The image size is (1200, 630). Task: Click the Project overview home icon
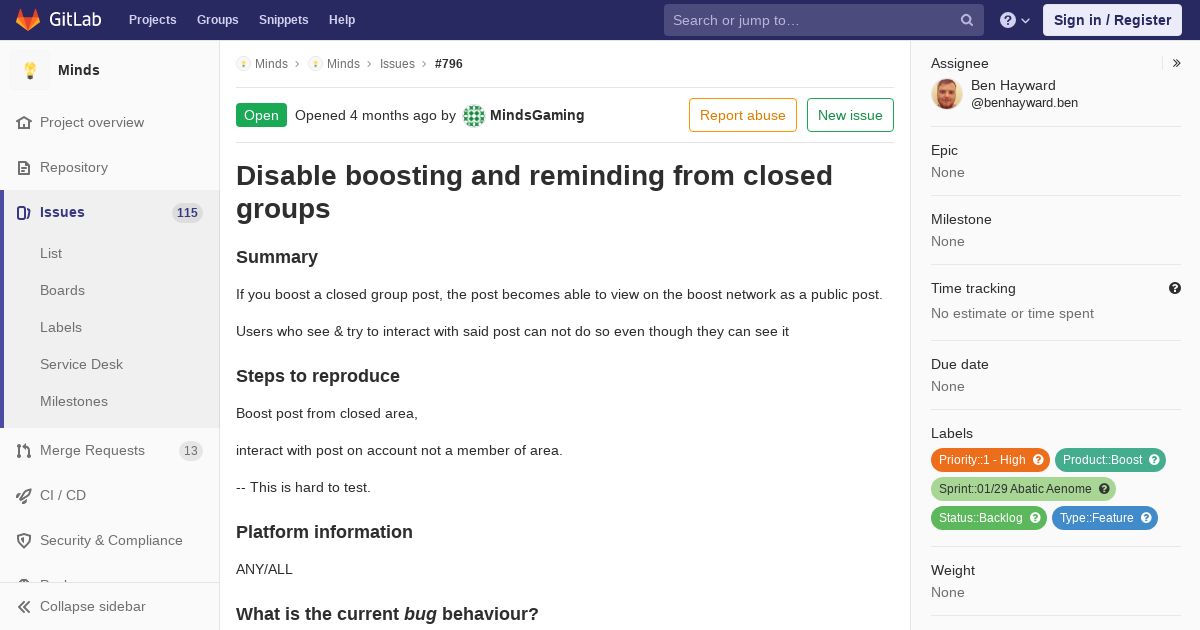24,122
